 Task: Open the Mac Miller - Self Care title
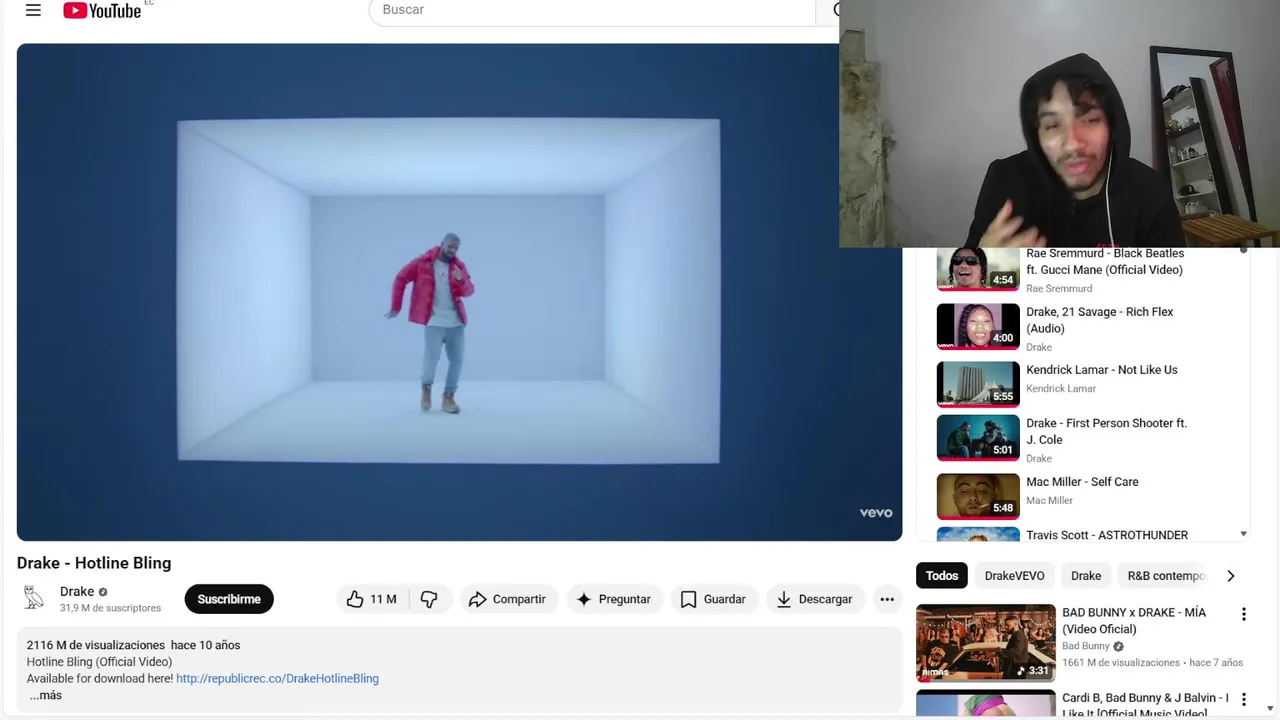1082,482
